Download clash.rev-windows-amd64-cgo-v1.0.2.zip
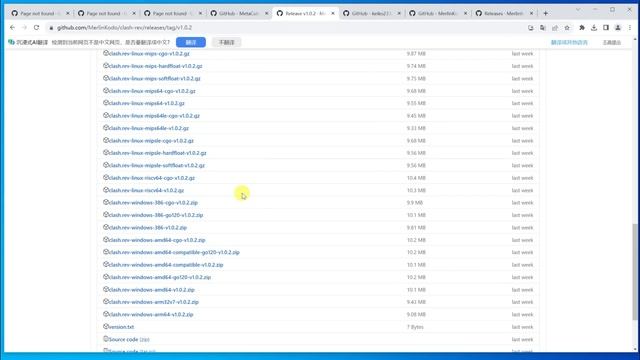Viewport: 640px width, 360px height. coord(157,240)
